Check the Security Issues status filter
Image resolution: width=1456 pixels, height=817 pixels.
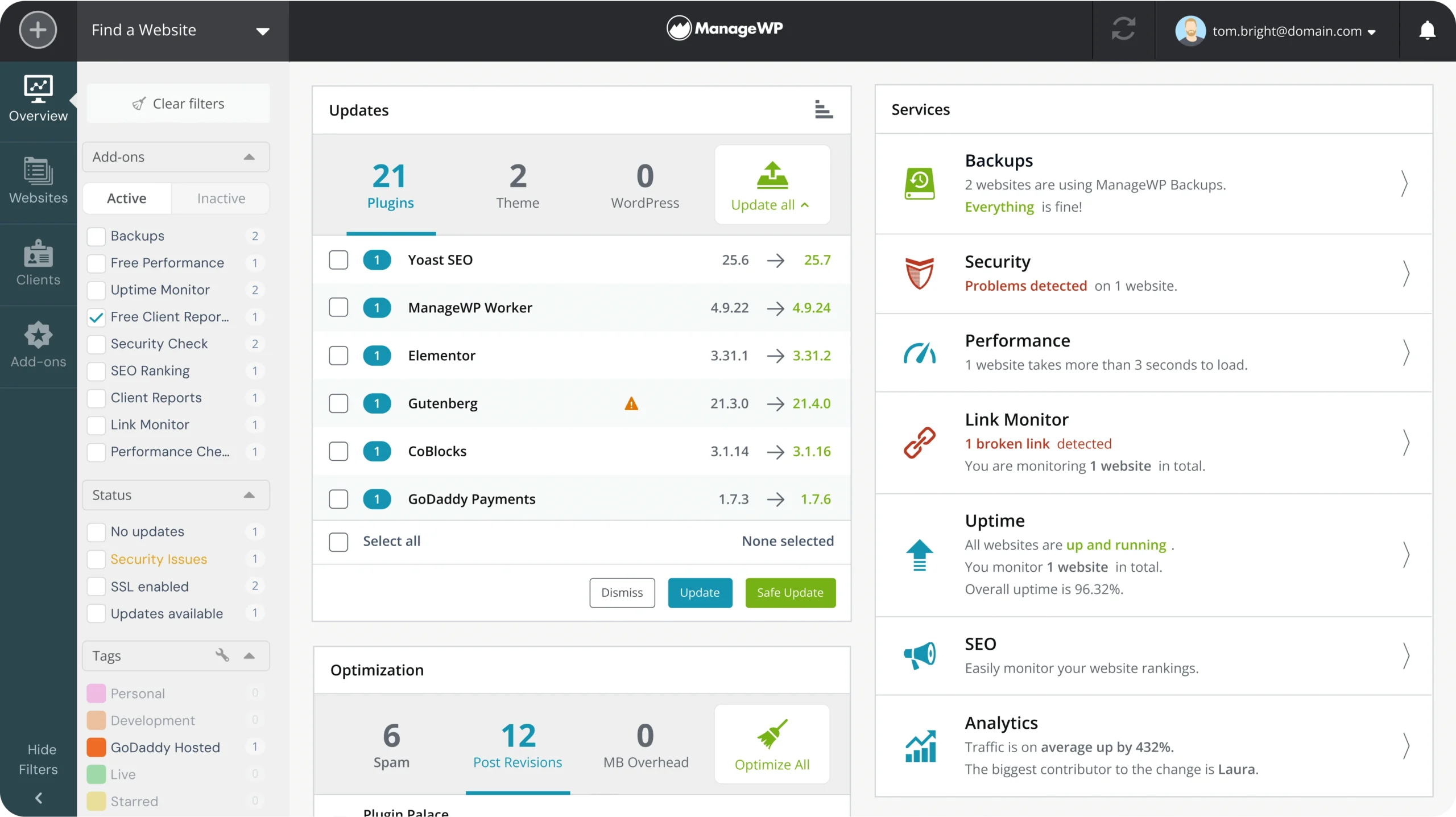click(x=96, y=559)
